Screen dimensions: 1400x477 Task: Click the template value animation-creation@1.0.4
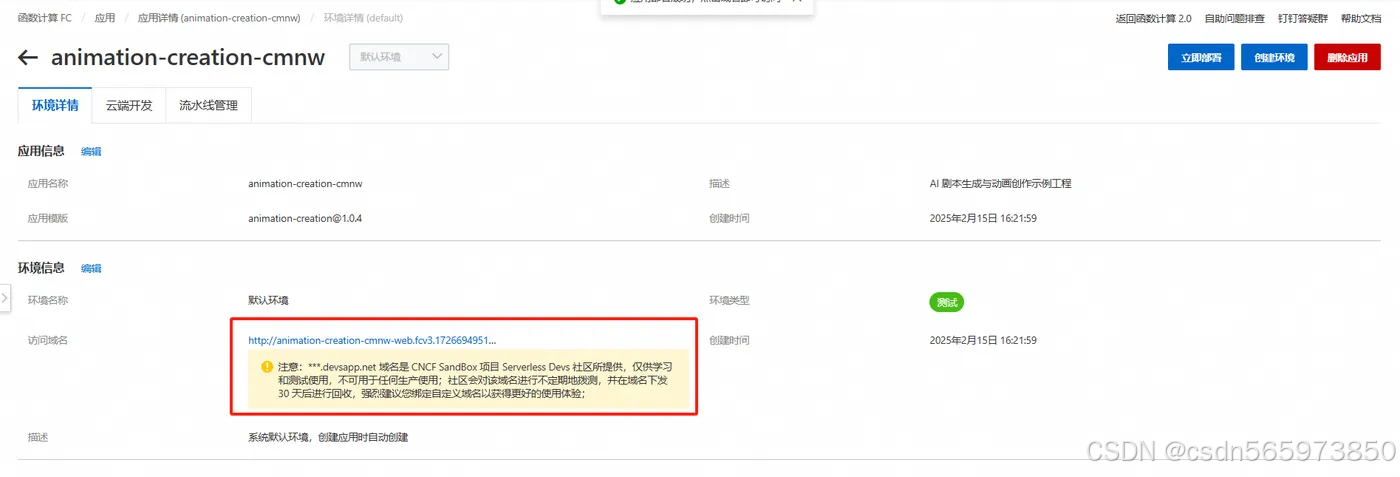[305, 218]
